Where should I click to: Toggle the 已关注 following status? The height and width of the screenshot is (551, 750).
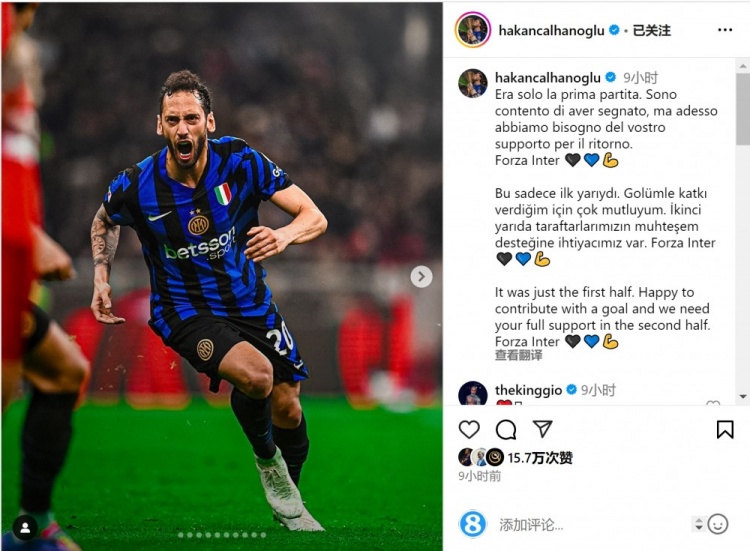tap(651, 31)
